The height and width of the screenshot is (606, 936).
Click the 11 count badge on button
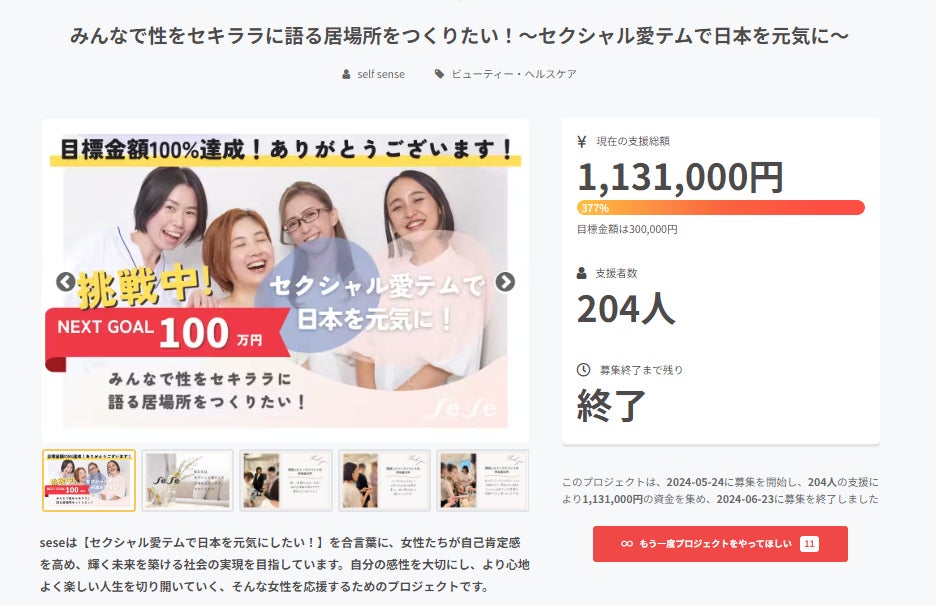809,544
